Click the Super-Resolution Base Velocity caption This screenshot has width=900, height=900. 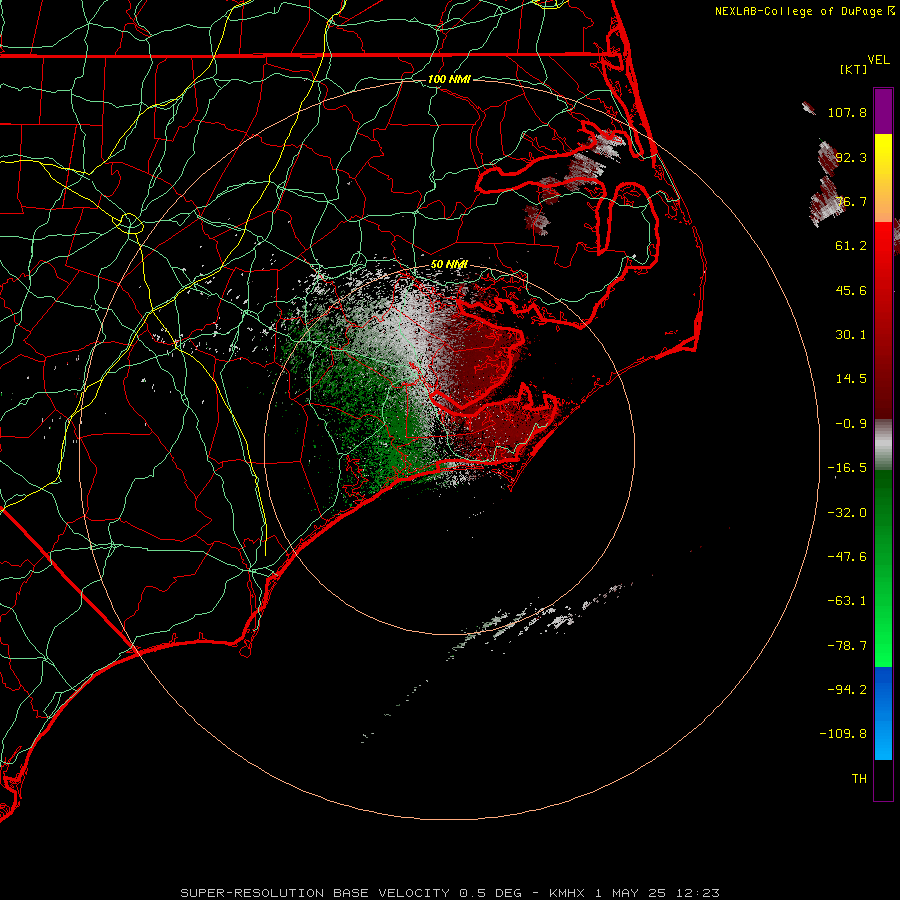coord(449,893)
